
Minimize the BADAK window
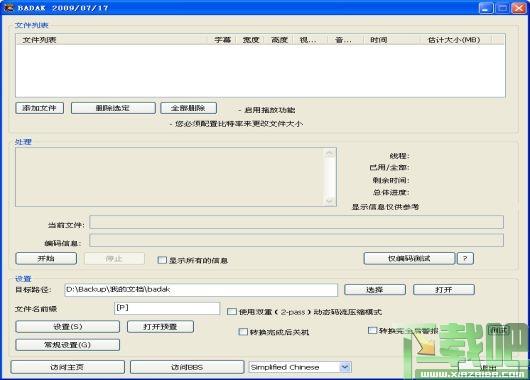(486, 7)
